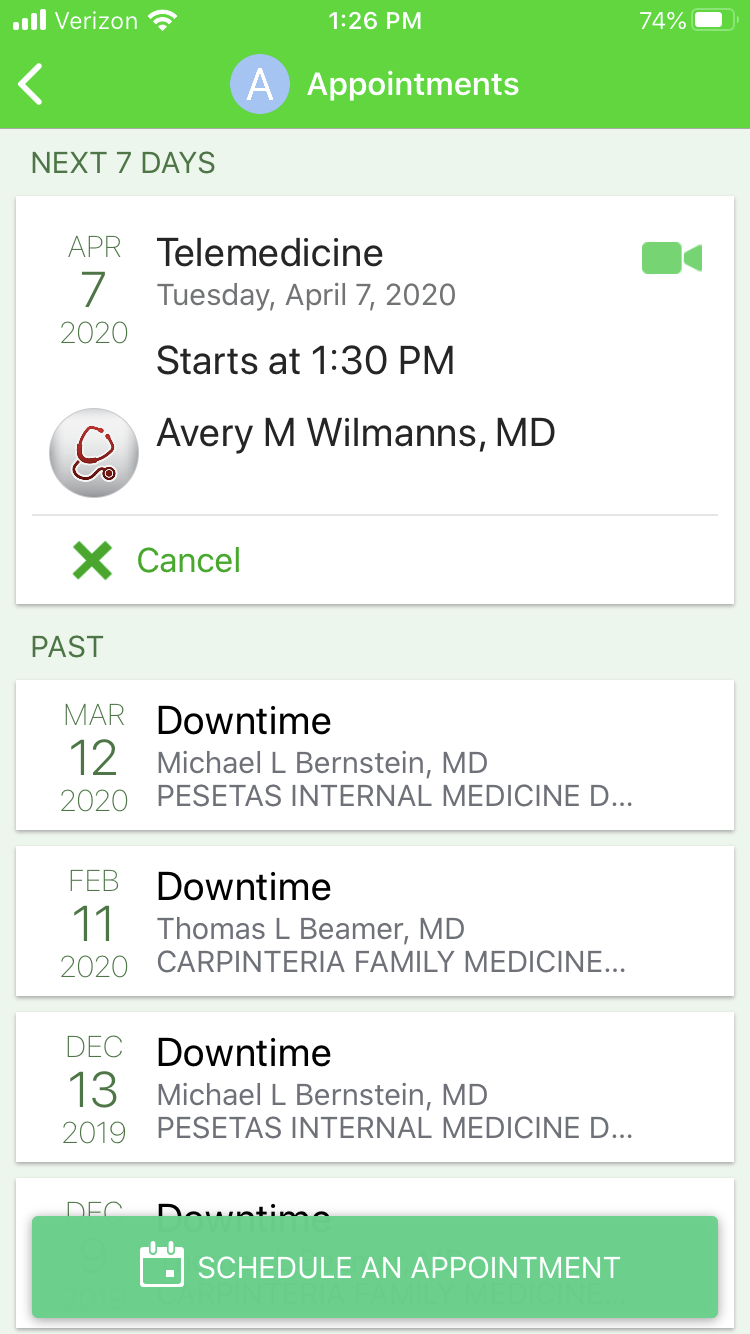Open the profile avatar labeled A
The height and width of the screenshot is (1334, 750).
260,84
